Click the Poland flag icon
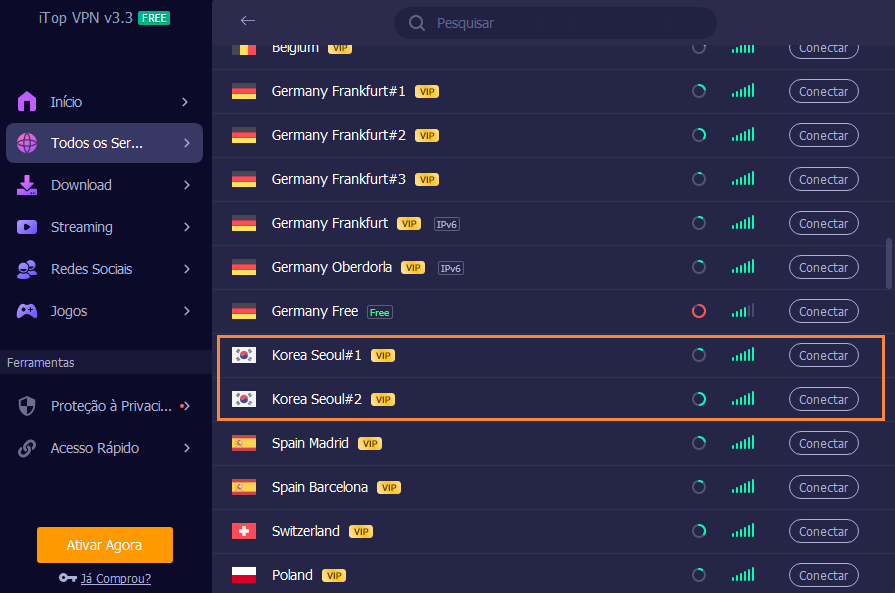 click(244, 575)
